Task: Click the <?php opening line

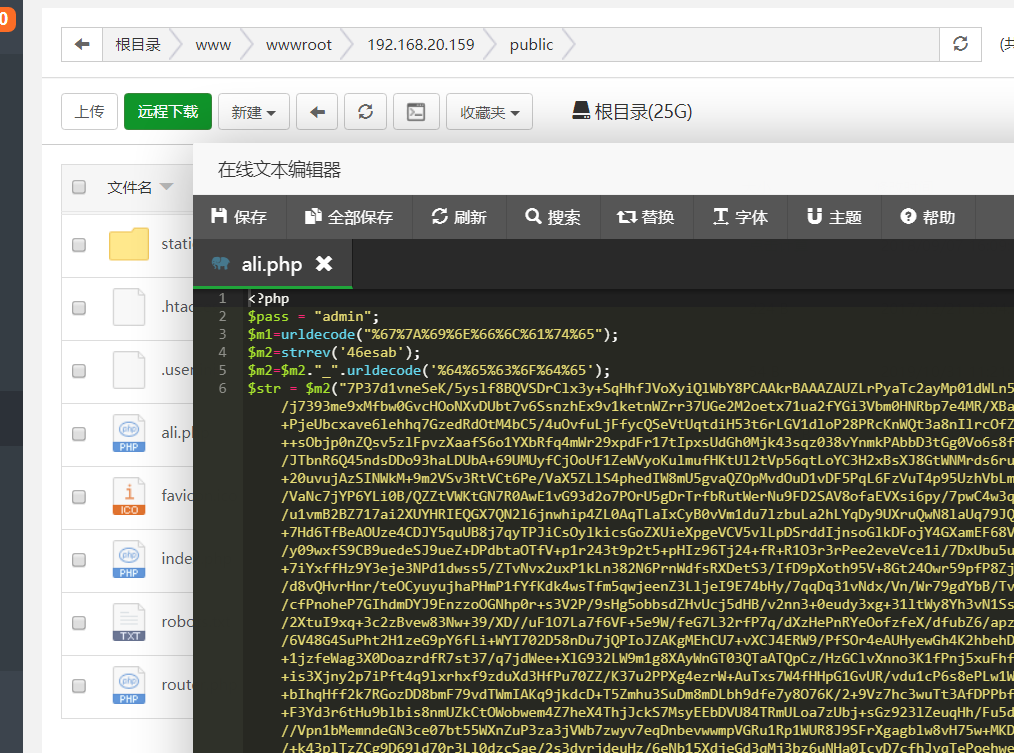Action: point(268,298)
